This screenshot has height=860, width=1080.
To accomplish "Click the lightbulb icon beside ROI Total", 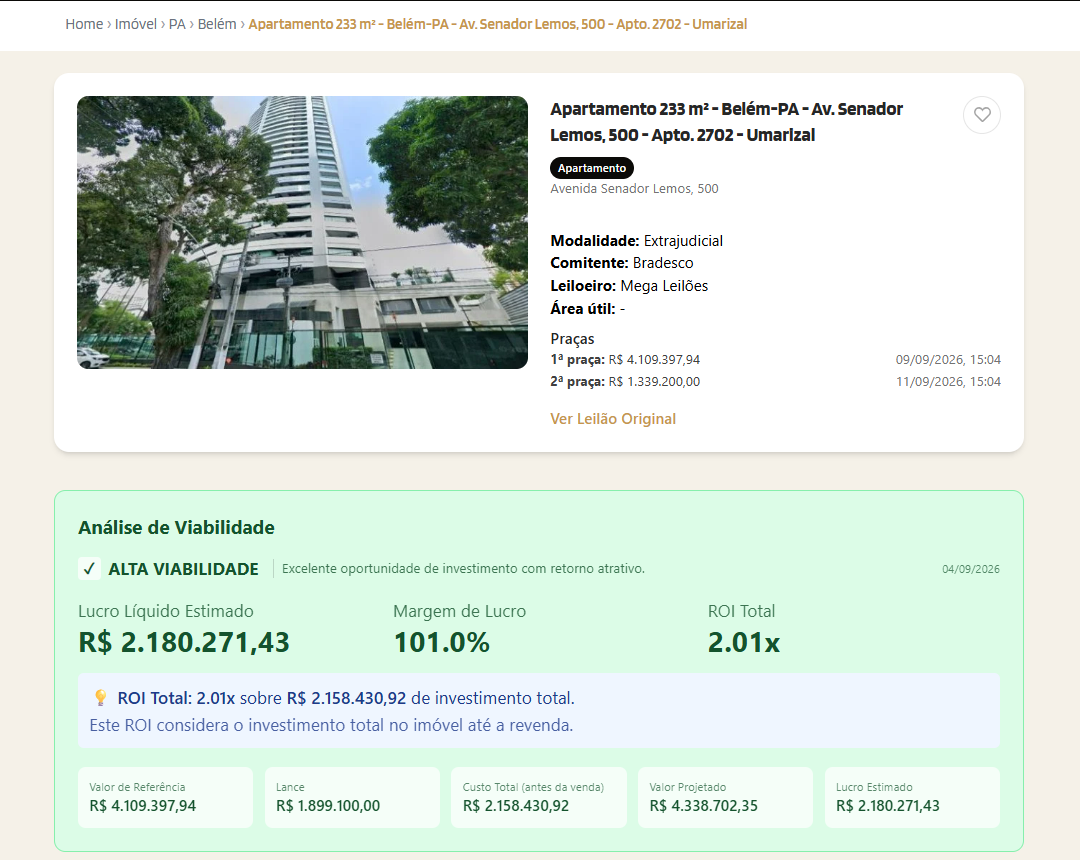I will pyautogui.click(x=101, y=698).
